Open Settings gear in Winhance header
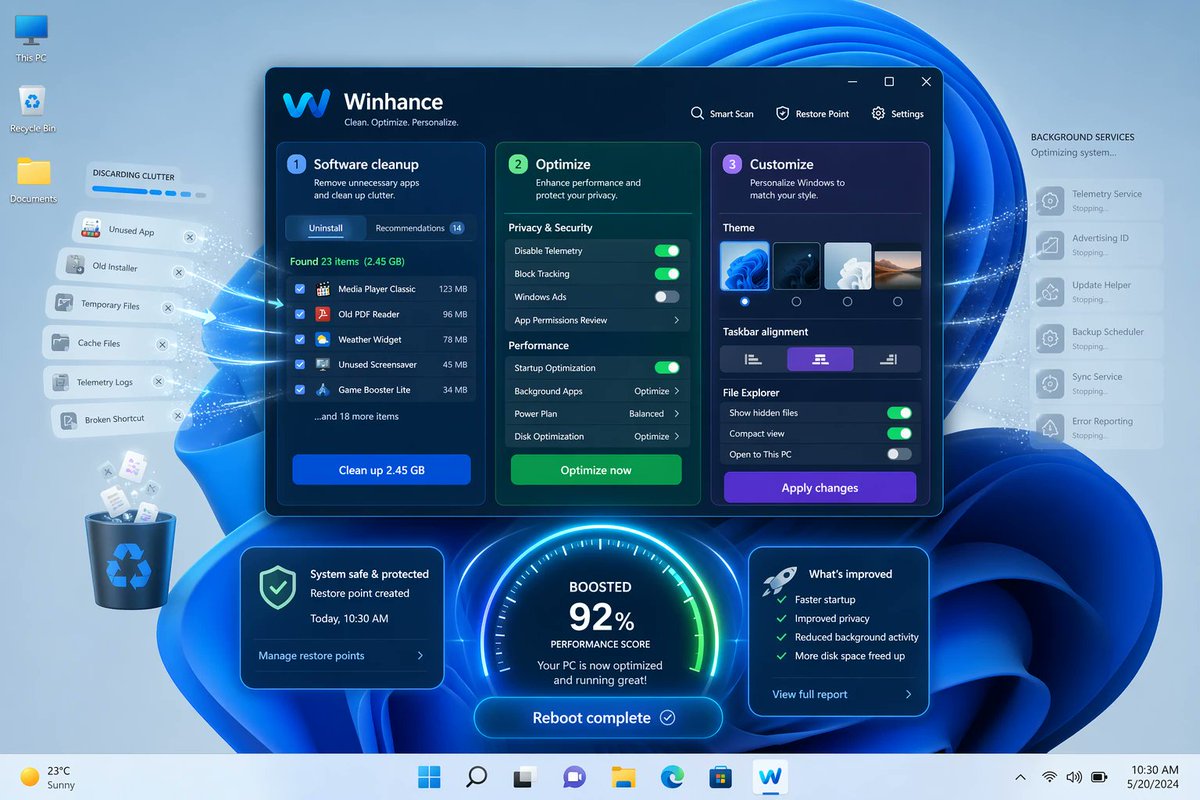The height and width of the screenshot is (800, 1200). [x=878, y=113]
